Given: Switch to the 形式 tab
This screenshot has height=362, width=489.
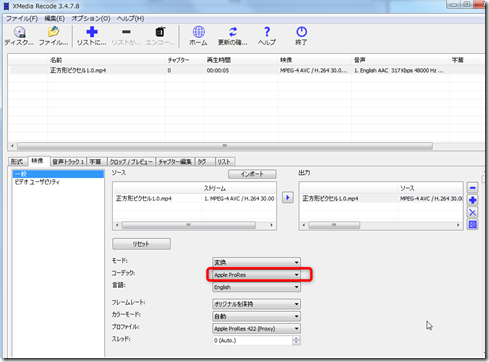Looking at the screenshot, I should [17, 162].
